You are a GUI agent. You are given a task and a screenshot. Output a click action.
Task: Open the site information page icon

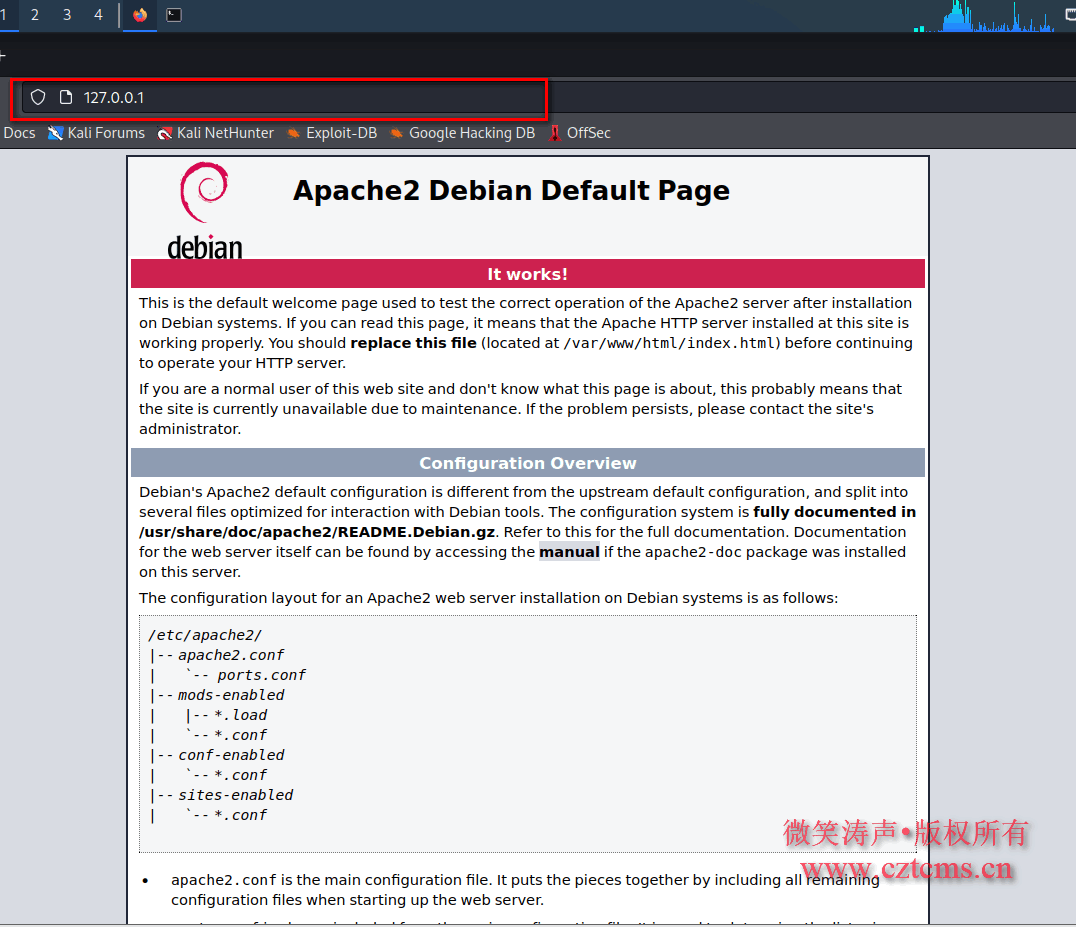coord(66,97)
